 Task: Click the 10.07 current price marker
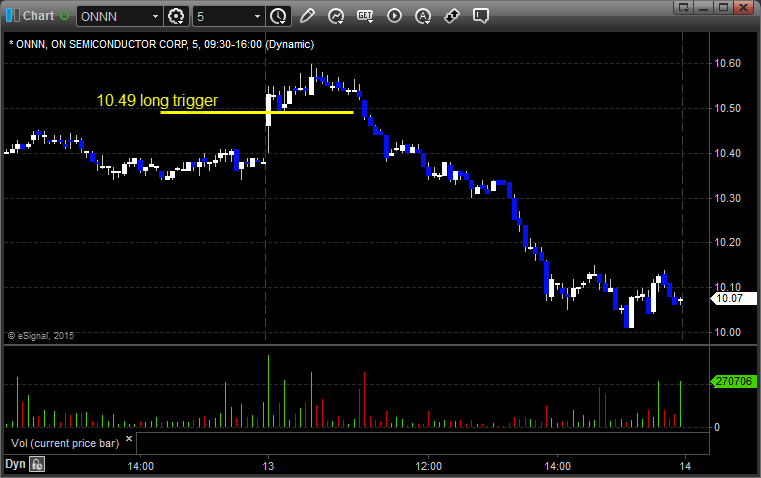click(733, 298)
